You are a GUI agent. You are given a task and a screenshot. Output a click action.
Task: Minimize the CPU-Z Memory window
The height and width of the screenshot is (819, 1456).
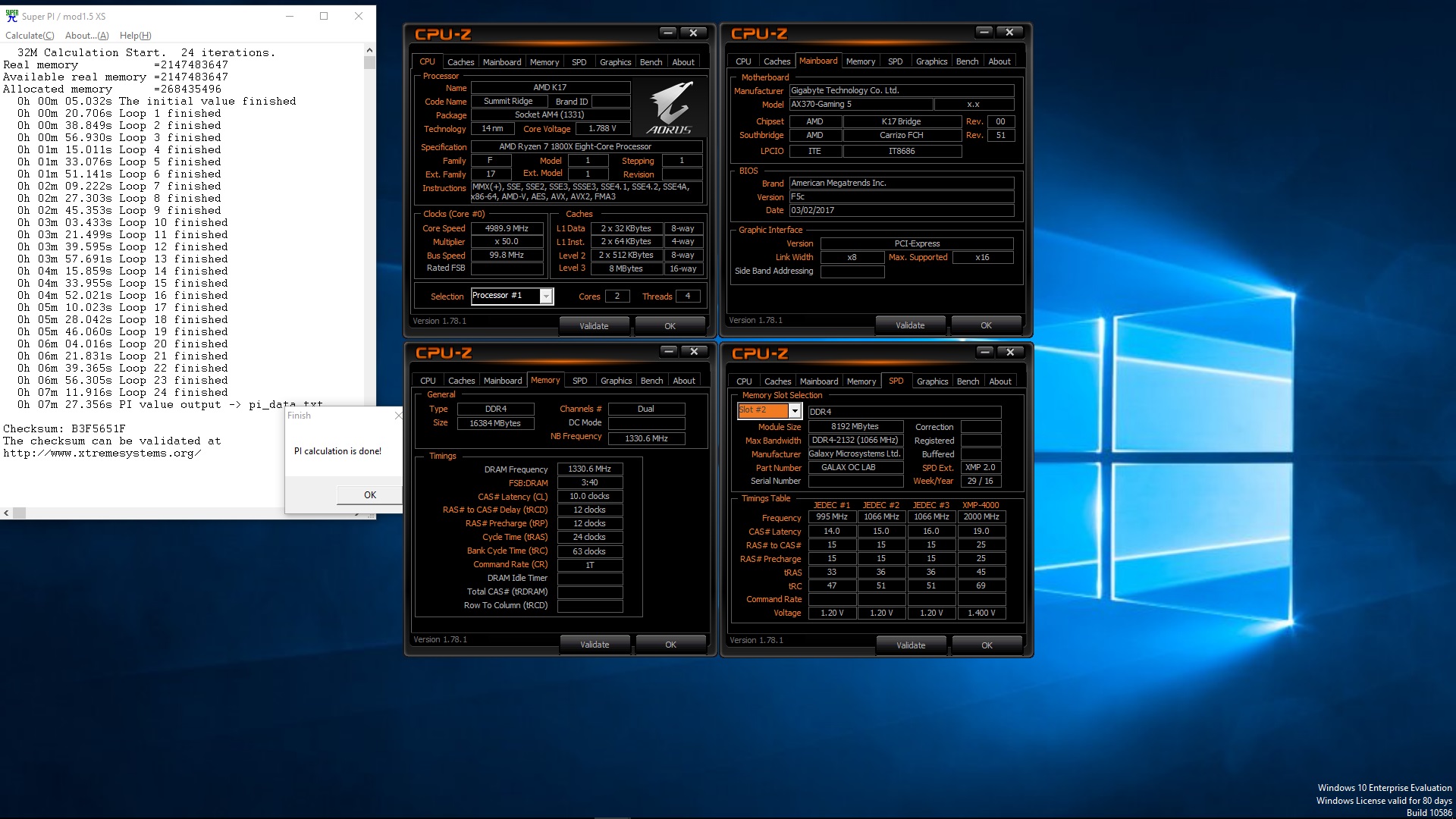[x=668, y=351]
